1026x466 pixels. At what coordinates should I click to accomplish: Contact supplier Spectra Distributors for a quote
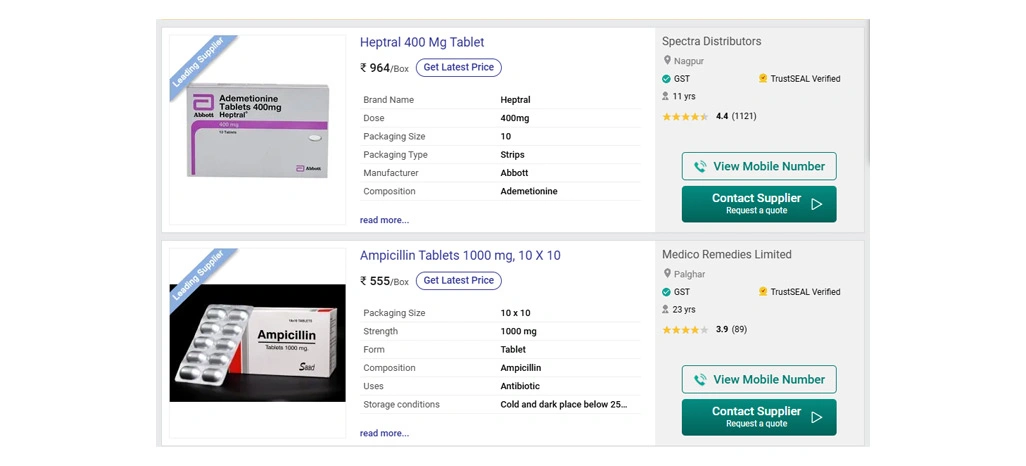point(759,204)
